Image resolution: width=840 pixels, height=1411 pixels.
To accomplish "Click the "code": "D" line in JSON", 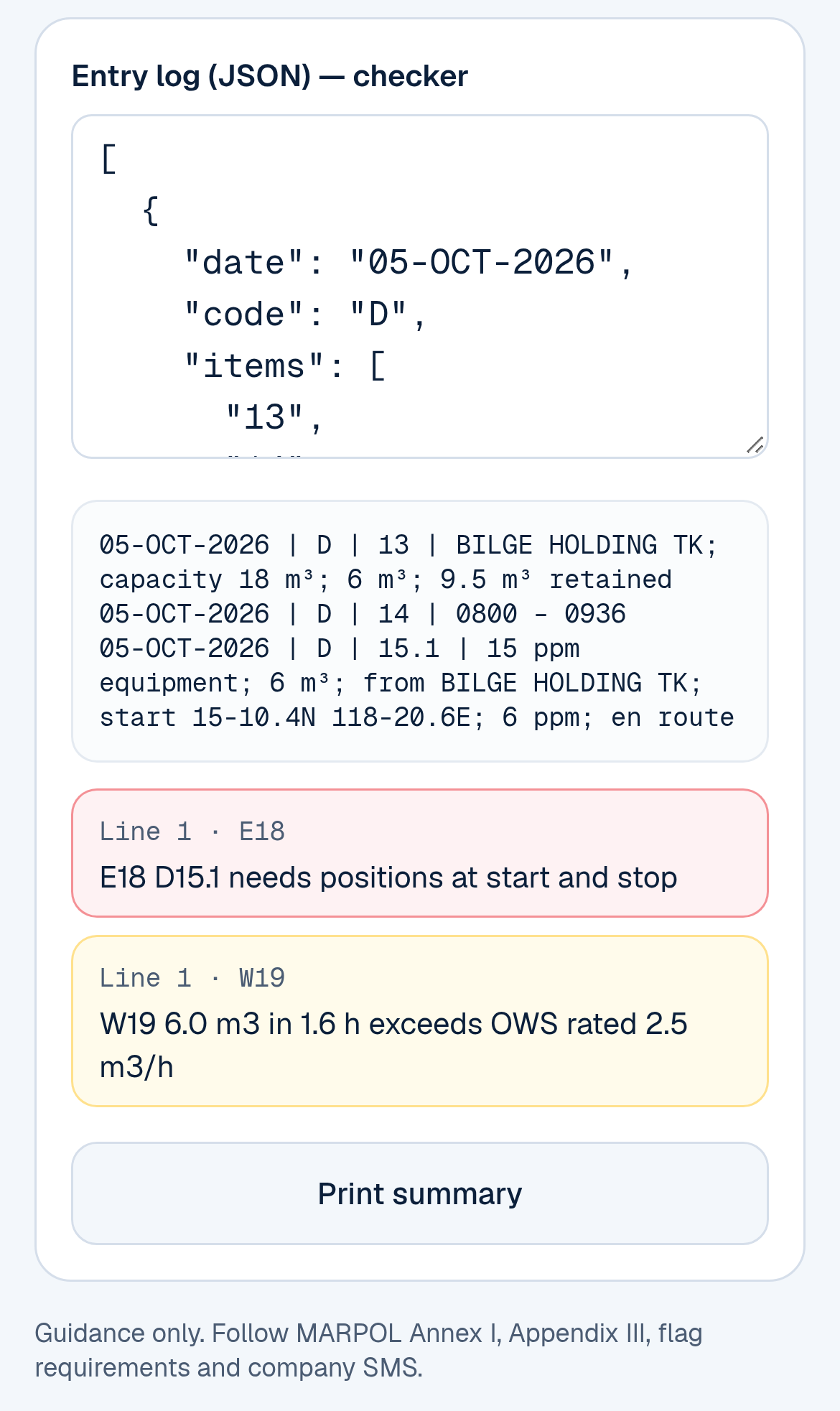I will coord(305,314).
